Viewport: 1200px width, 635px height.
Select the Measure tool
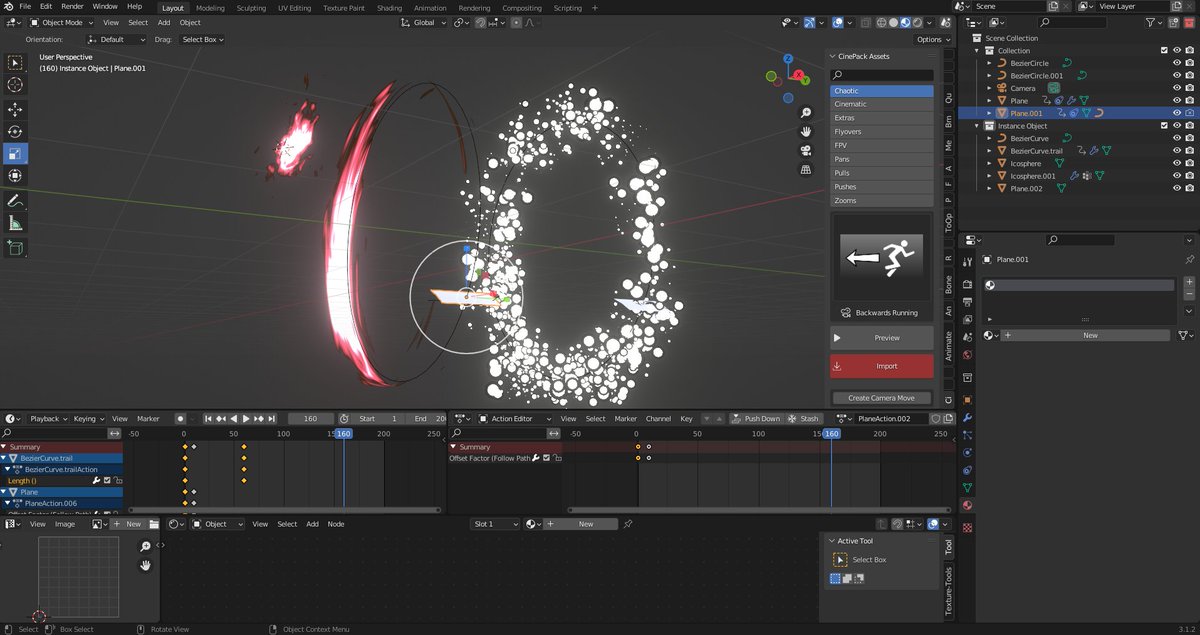[x=15, y=223]
